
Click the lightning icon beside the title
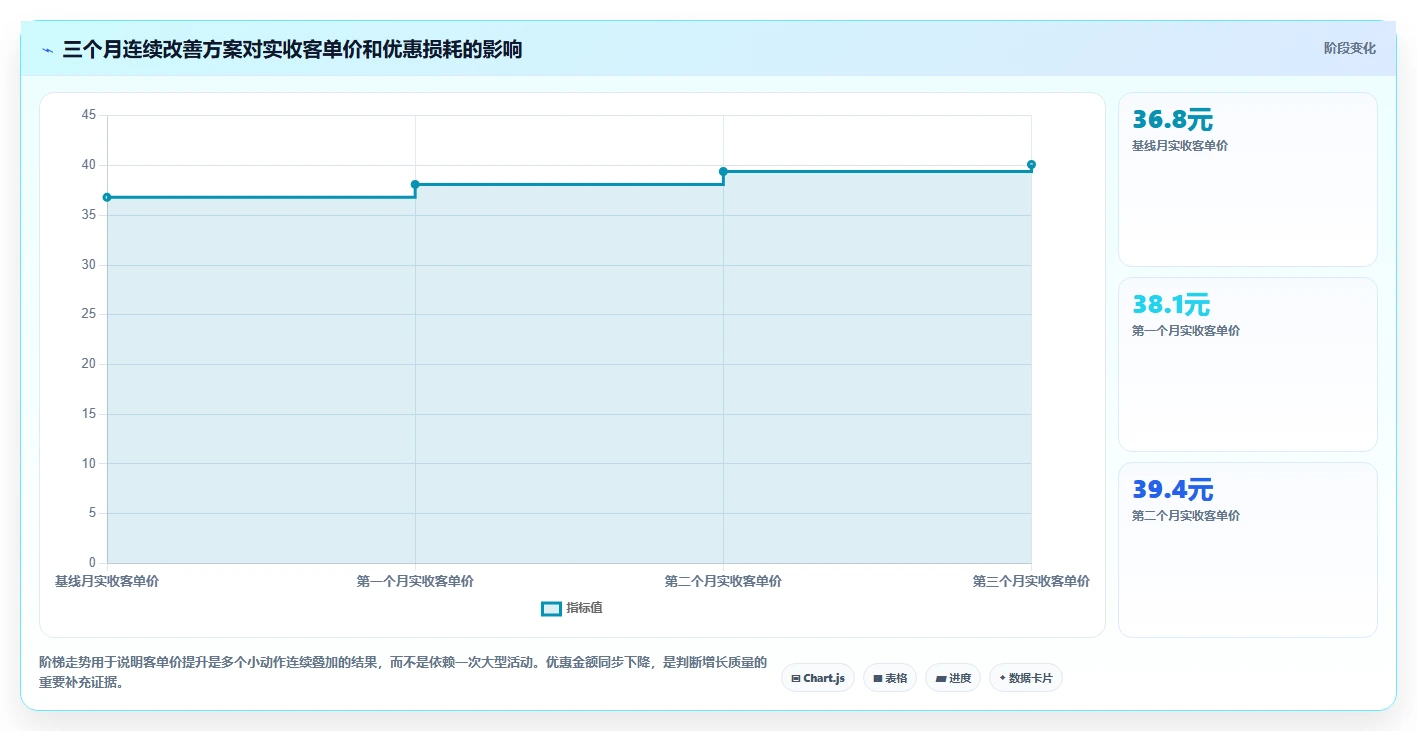47,50
